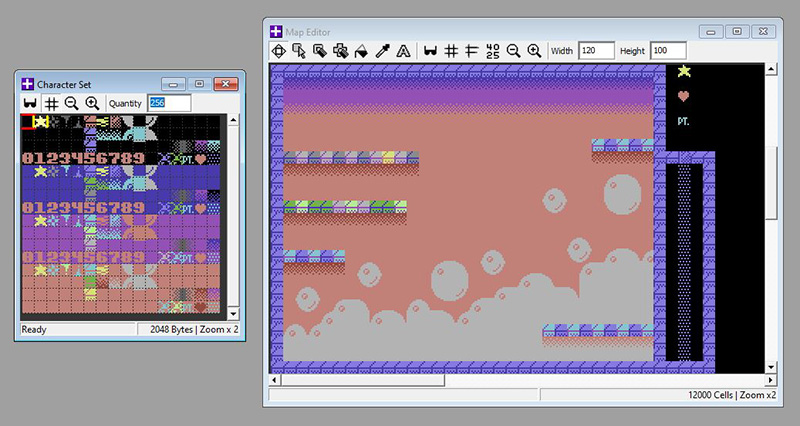Click the map Height input field
This screenshot has height=426, width=800.
click(667, 50)
